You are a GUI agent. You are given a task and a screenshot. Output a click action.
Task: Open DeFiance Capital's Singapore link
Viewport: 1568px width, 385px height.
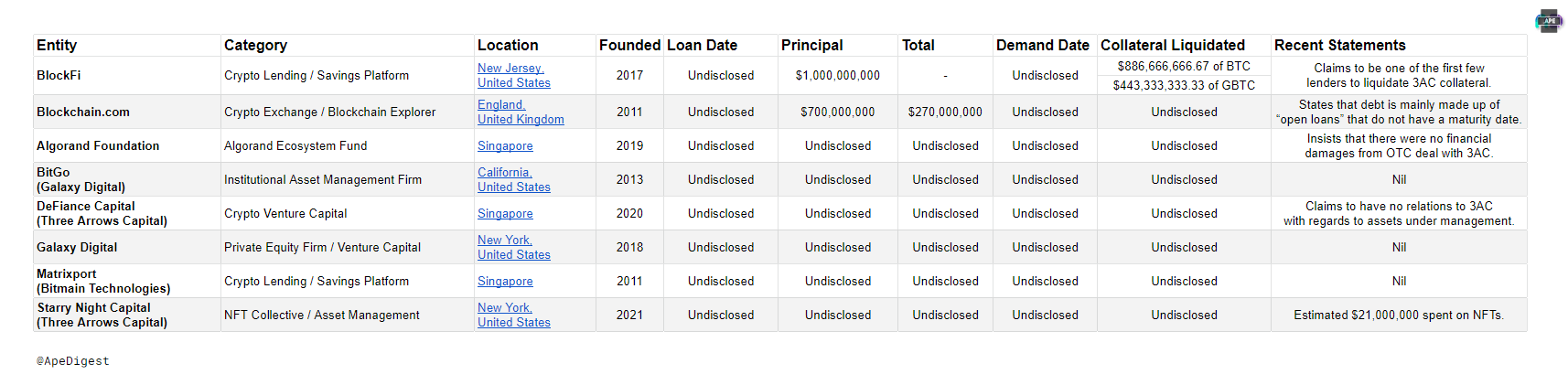tap(505, 214)
